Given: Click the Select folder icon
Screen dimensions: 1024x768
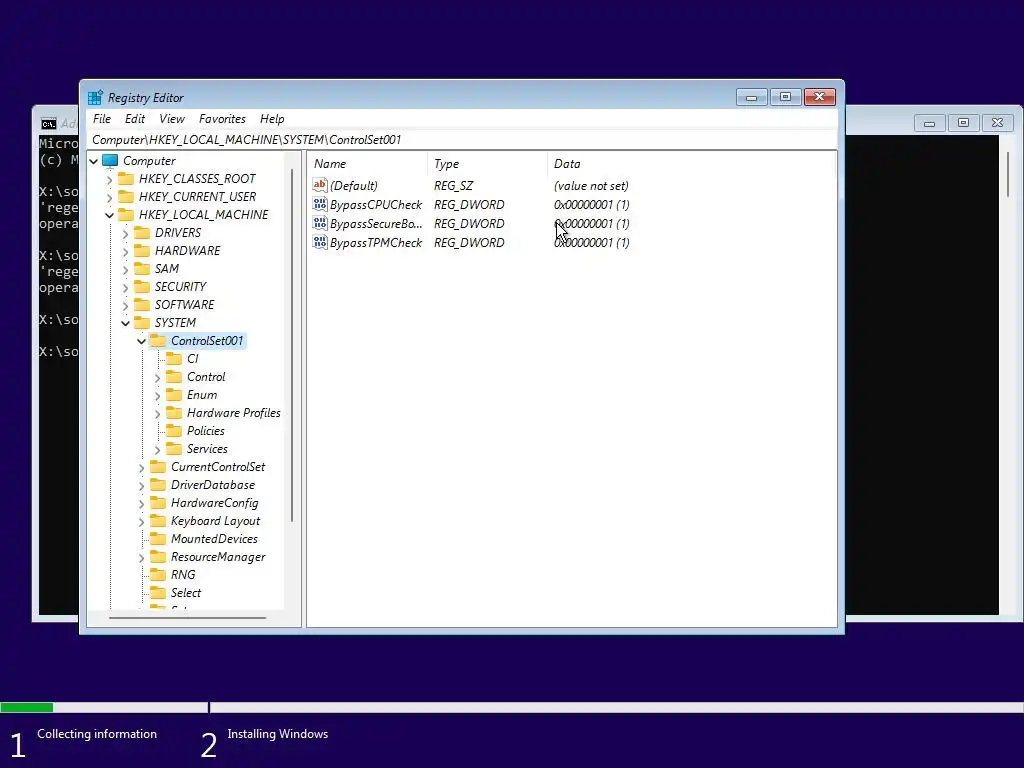Looking at the screenshot, I should 158,592.
